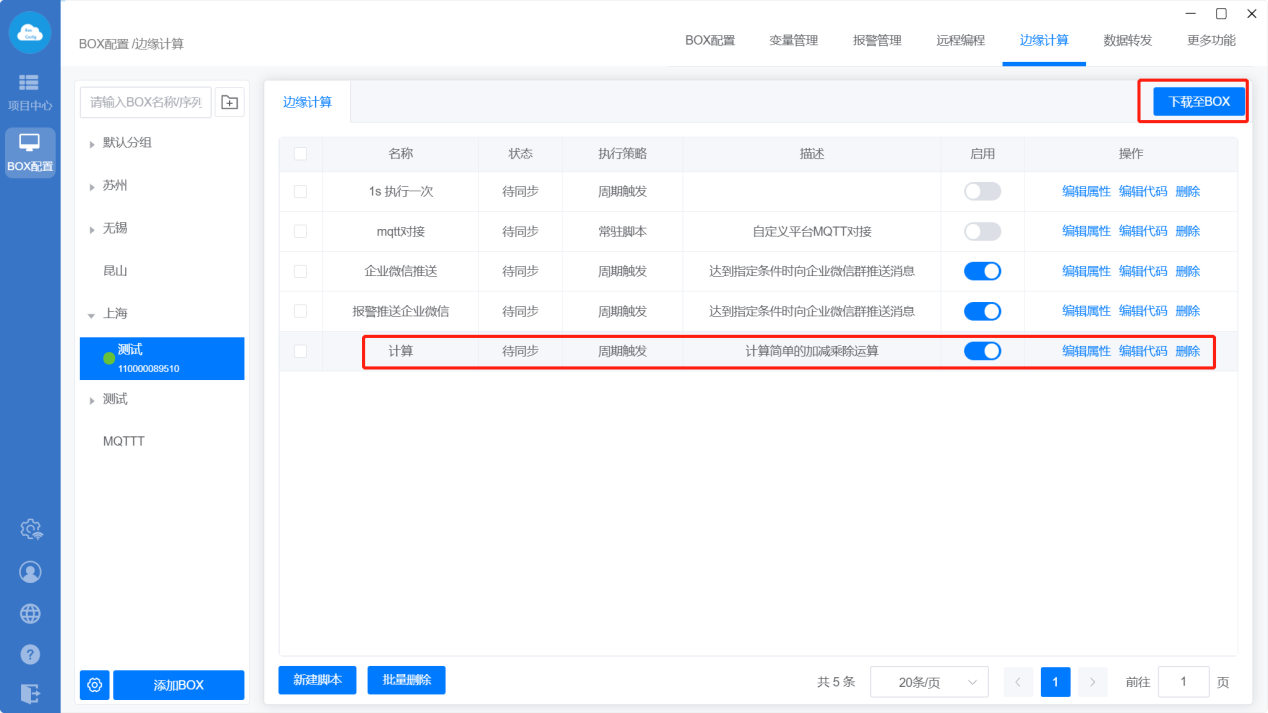
Task: Switch to the 变量管理 tab
Action: pyautogui.click(x=793, y=41)
